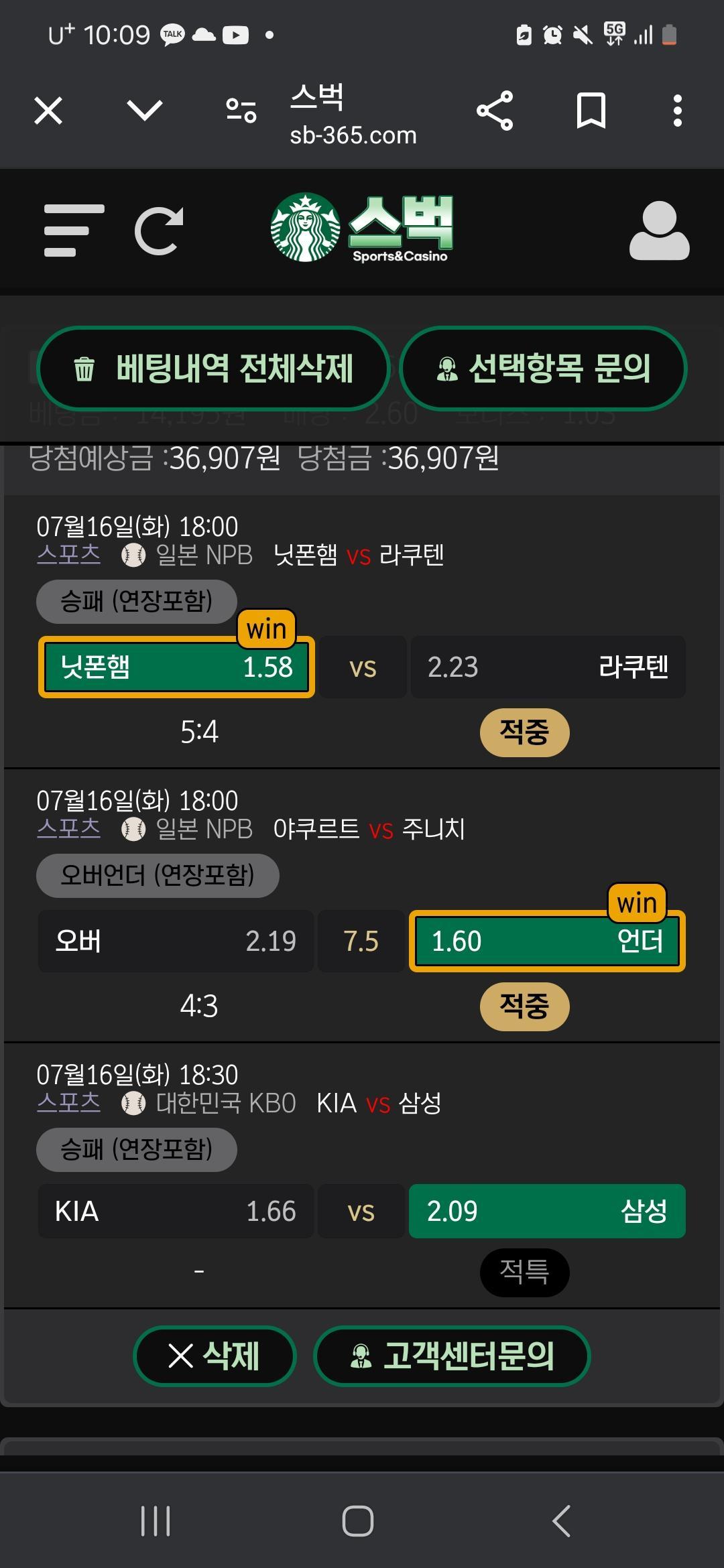Tap the Android back navigation button
Image resolution: width=724 pixels, height=1568 pixels.
562,1521
